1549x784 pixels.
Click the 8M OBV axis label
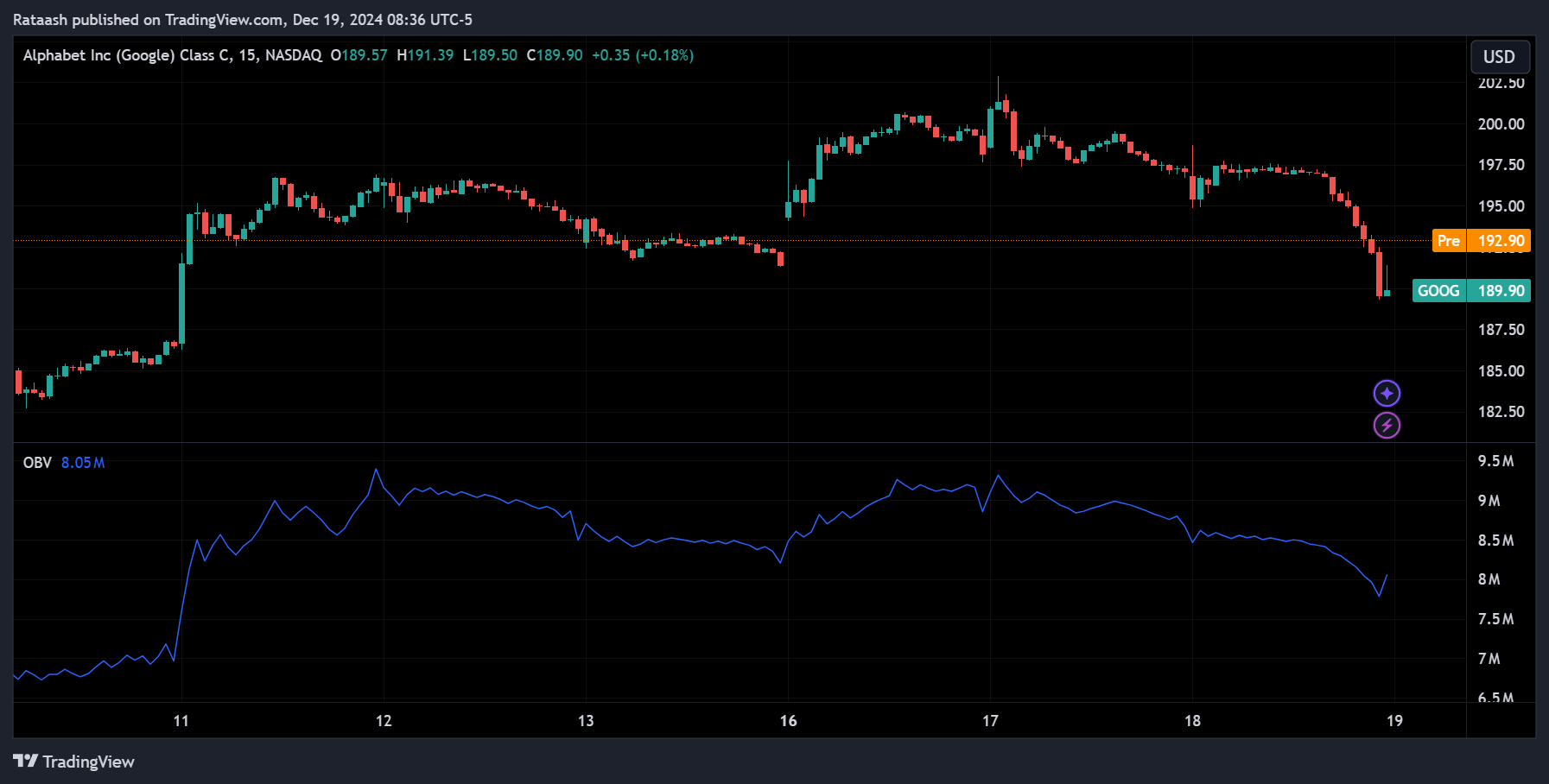tap(1489, 579)
